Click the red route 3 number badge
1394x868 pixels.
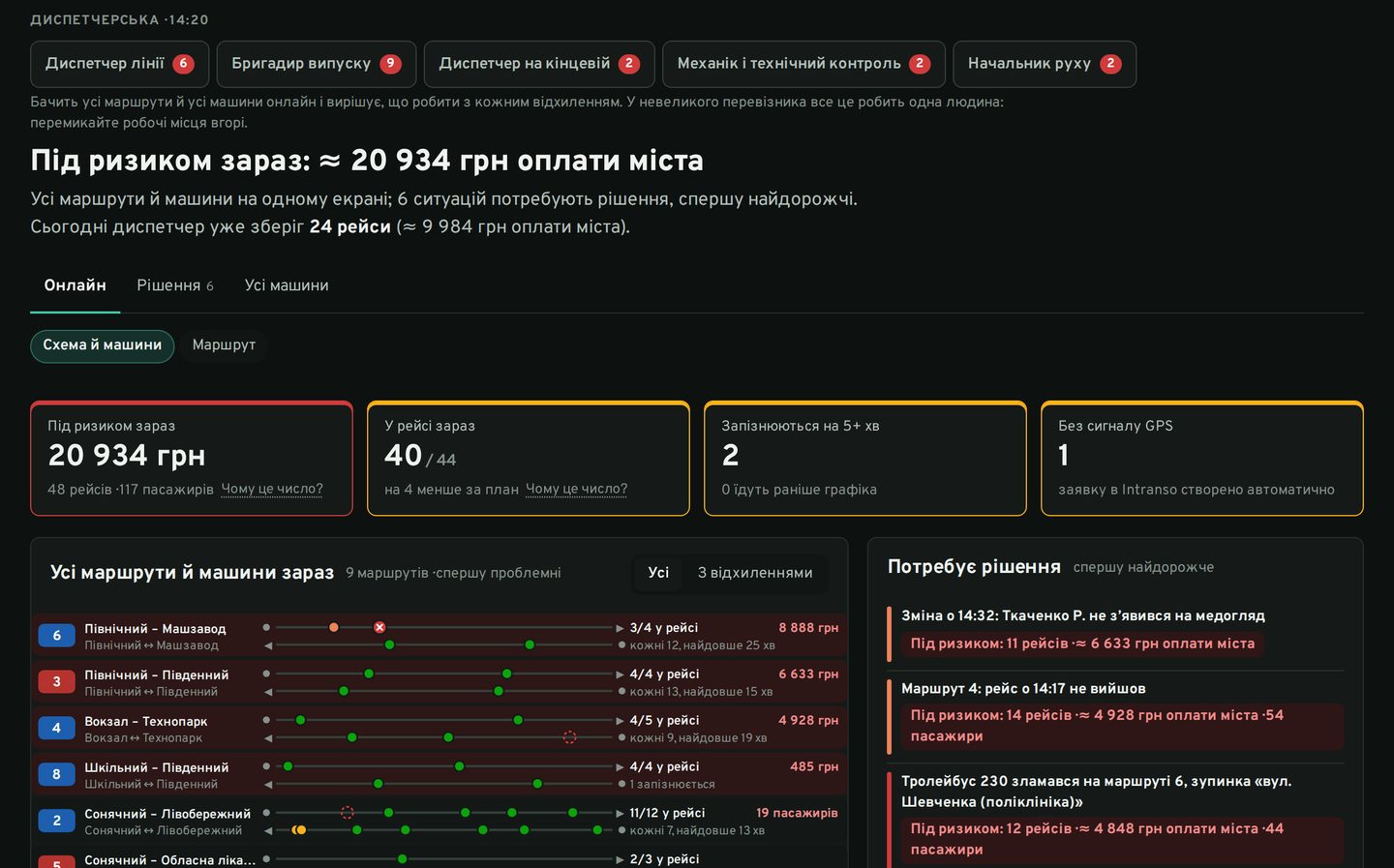(x=56, y=682)
